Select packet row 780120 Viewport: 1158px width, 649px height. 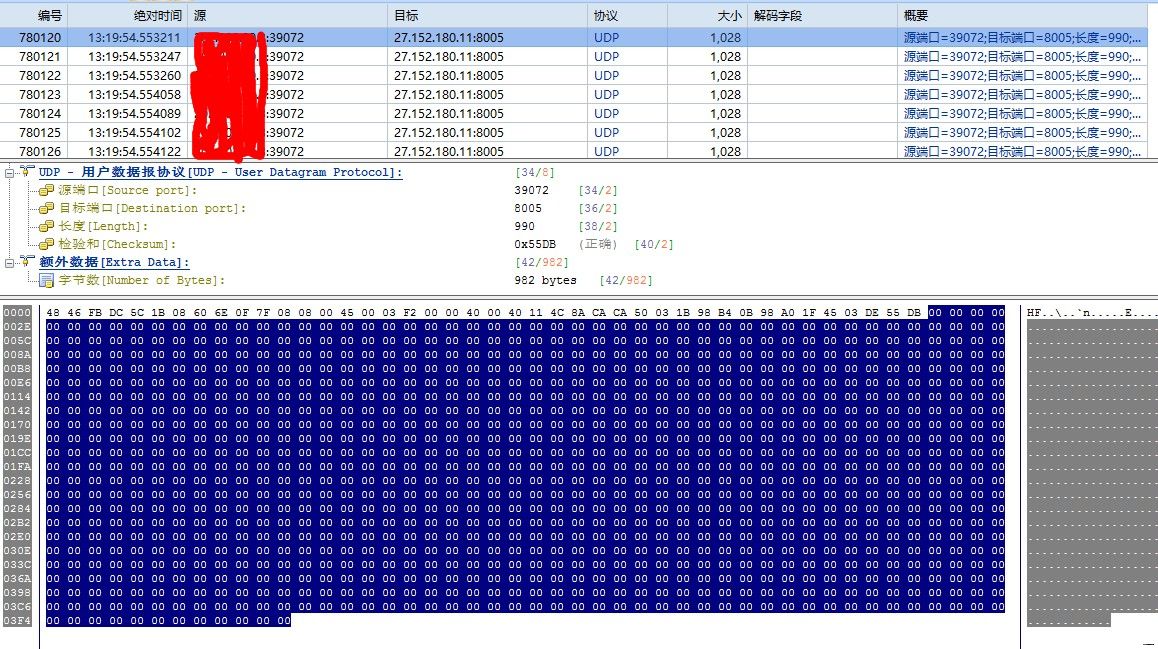point(574,38)
